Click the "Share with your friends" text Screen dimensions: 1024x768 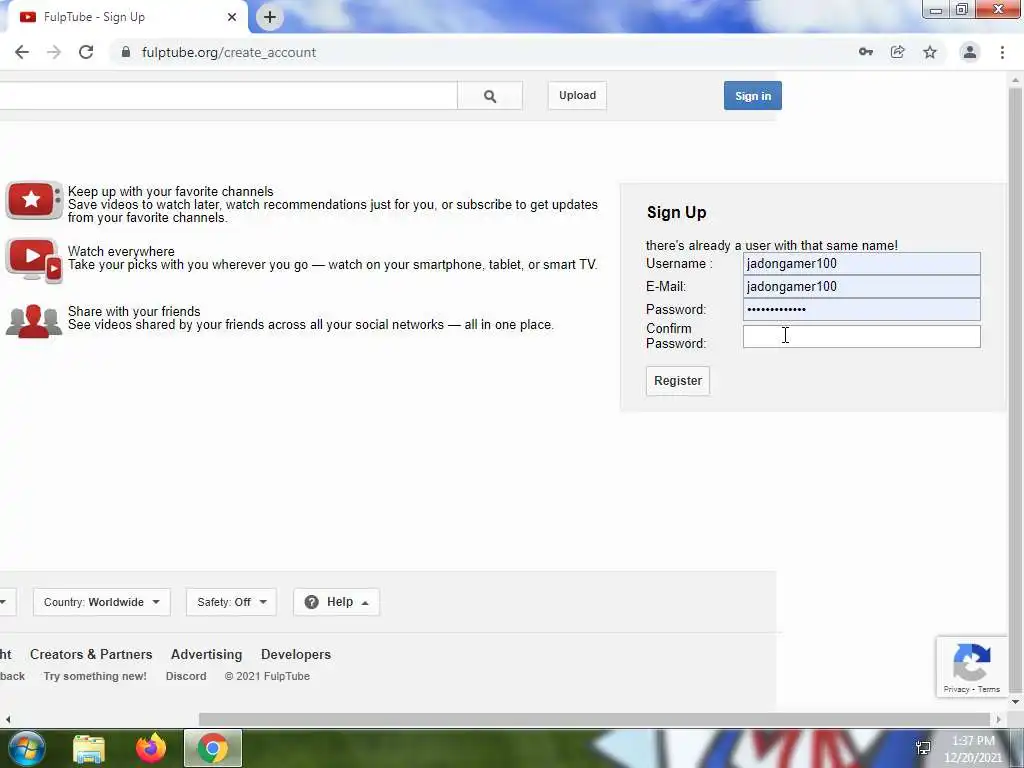(x=134, y=312)
